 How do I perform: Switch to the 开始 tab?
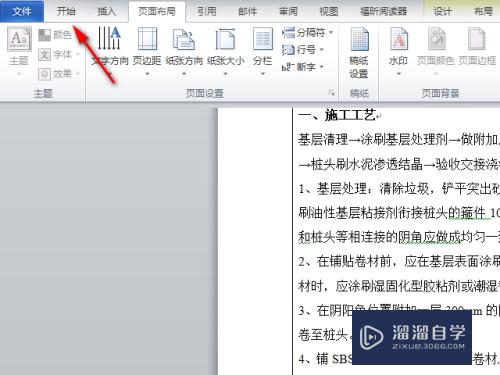click(66, 11)
